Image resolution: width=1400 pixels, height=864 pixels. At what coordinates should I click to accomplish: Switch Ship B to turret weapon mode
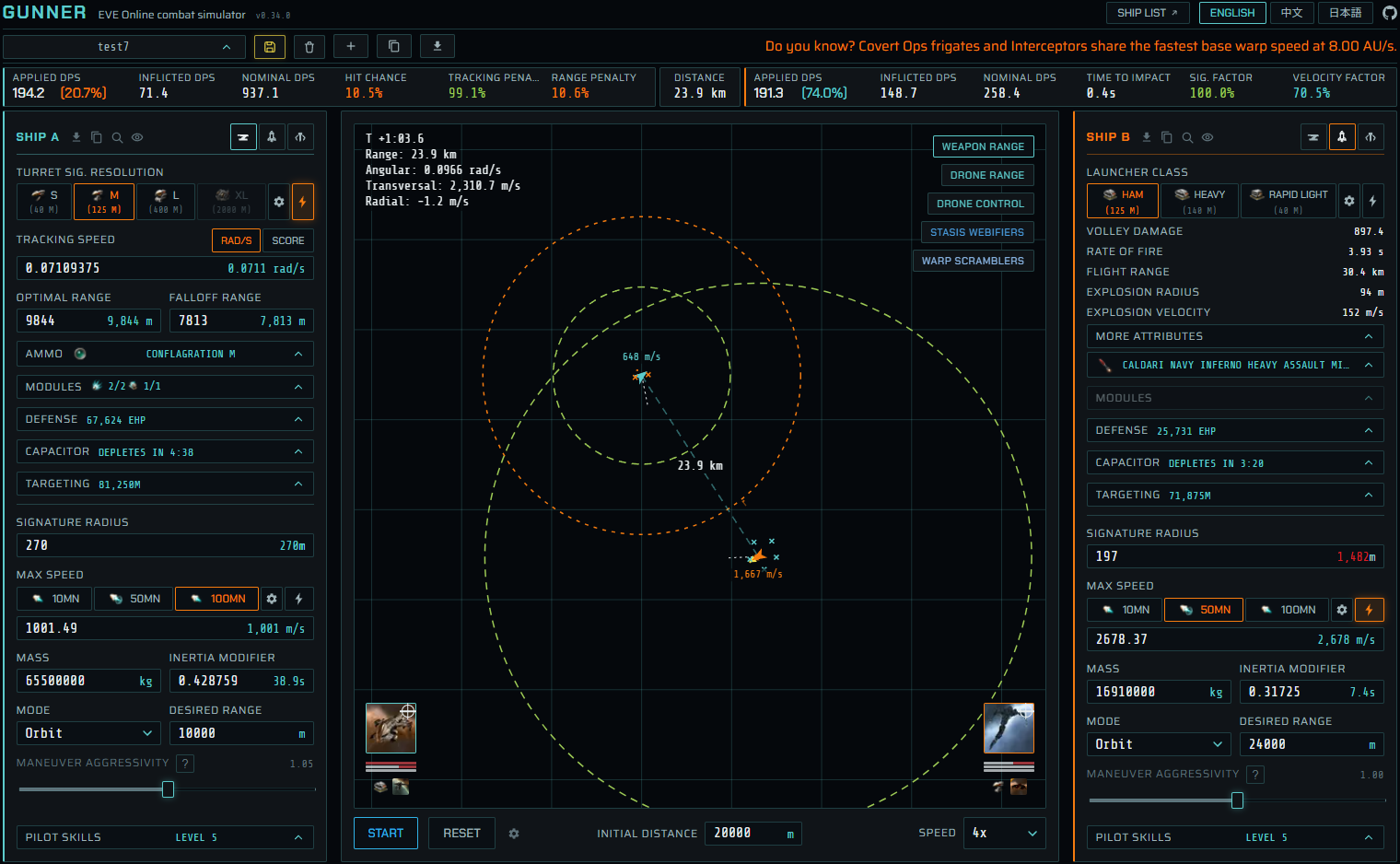click(1313, 137)
